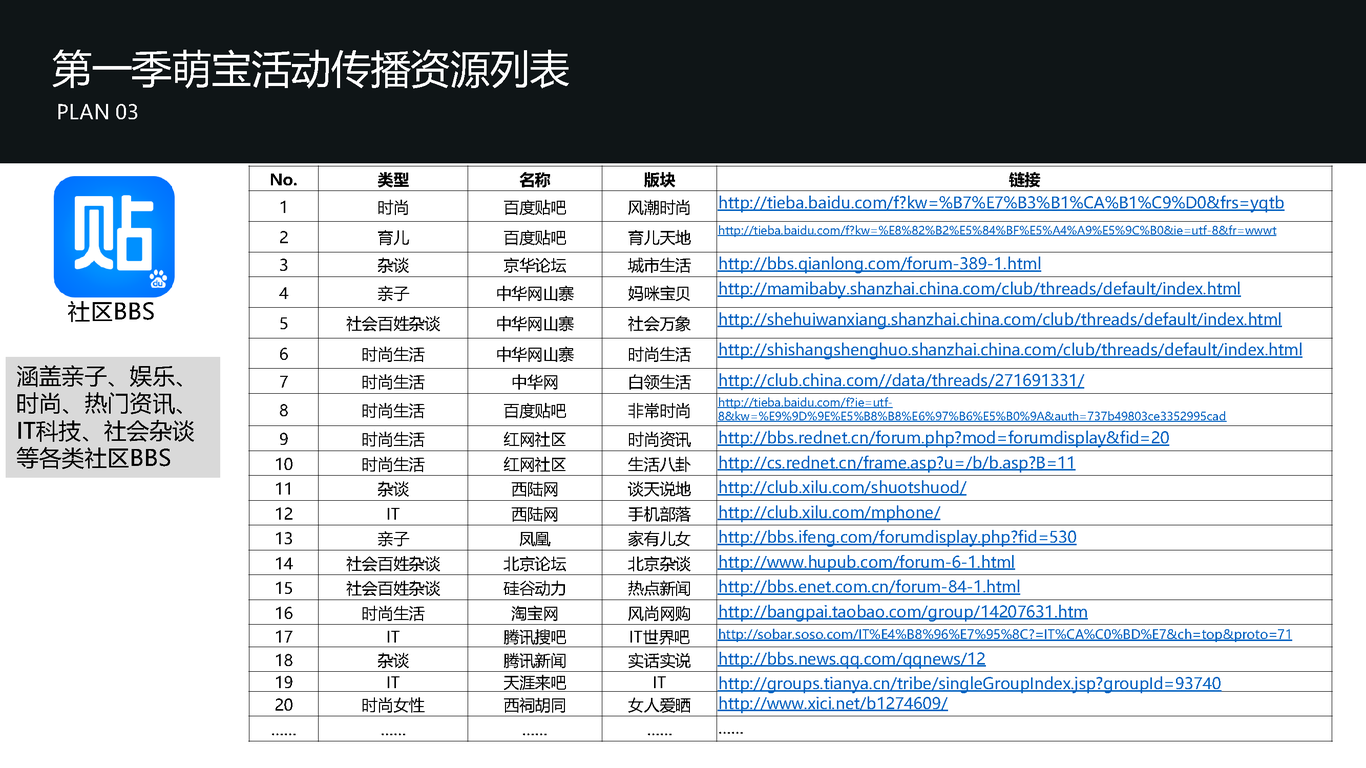Select the 家有儿女 section cell
The height and width of the screenshot is (768, 1366).
coord(659,539)
